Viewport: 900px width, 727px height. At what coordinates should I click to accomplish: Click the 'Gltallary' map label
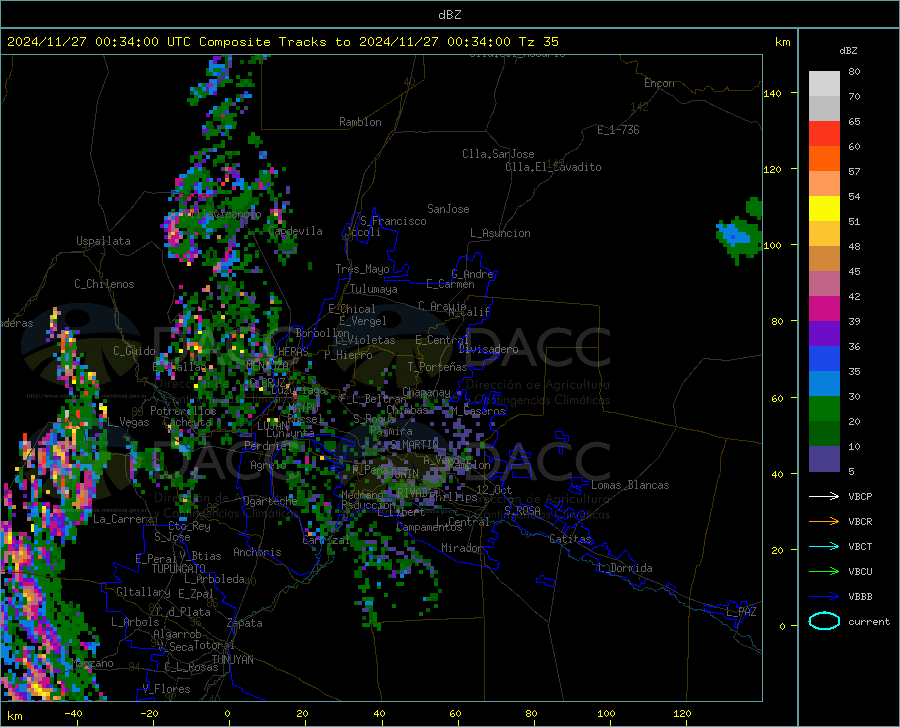click(143, 592)
